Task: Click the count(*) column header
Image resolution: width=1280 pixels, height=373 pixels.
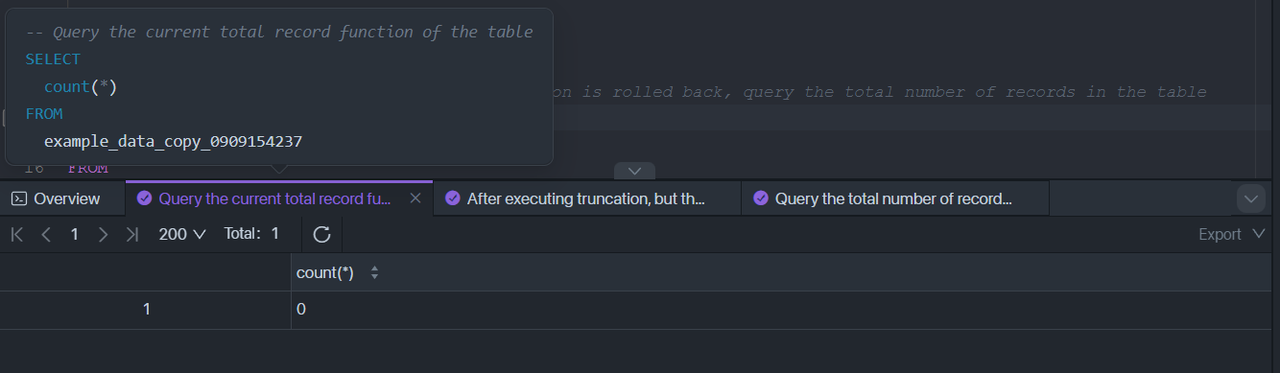Action: click(x=325, y=272)
